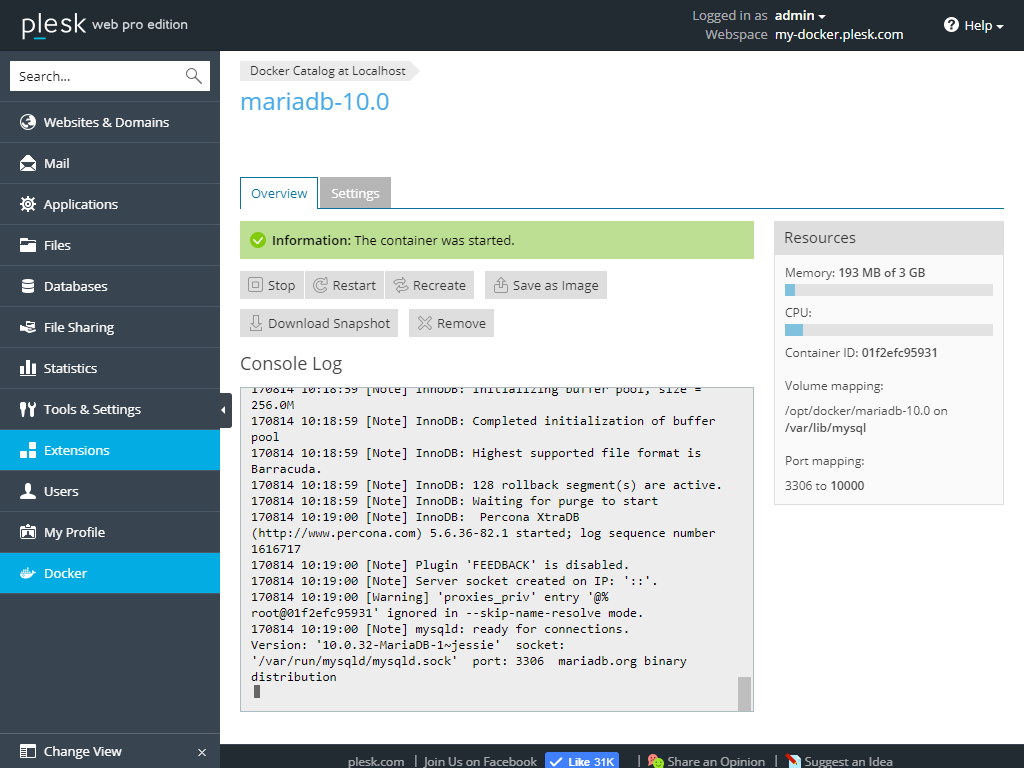Click the Change View label
This screenshot has width=1024, height=768.
(83, 752)
